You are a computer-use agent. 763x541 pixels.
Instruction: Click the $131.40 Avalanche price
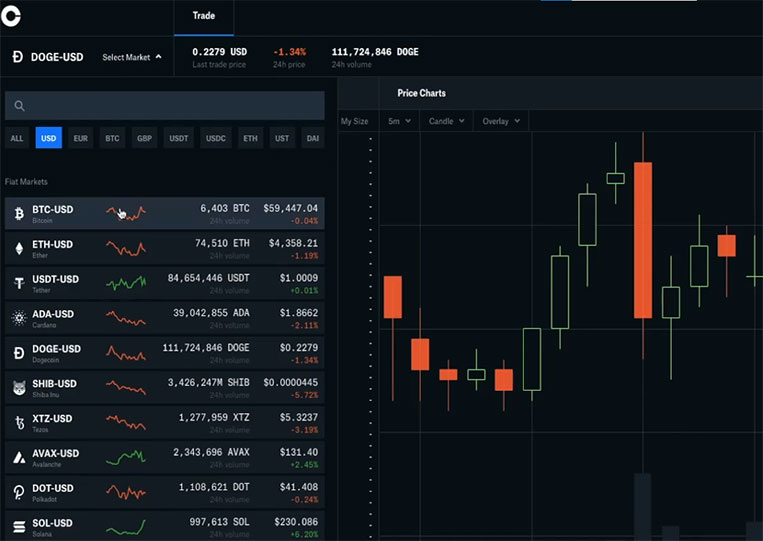[299, 452]
